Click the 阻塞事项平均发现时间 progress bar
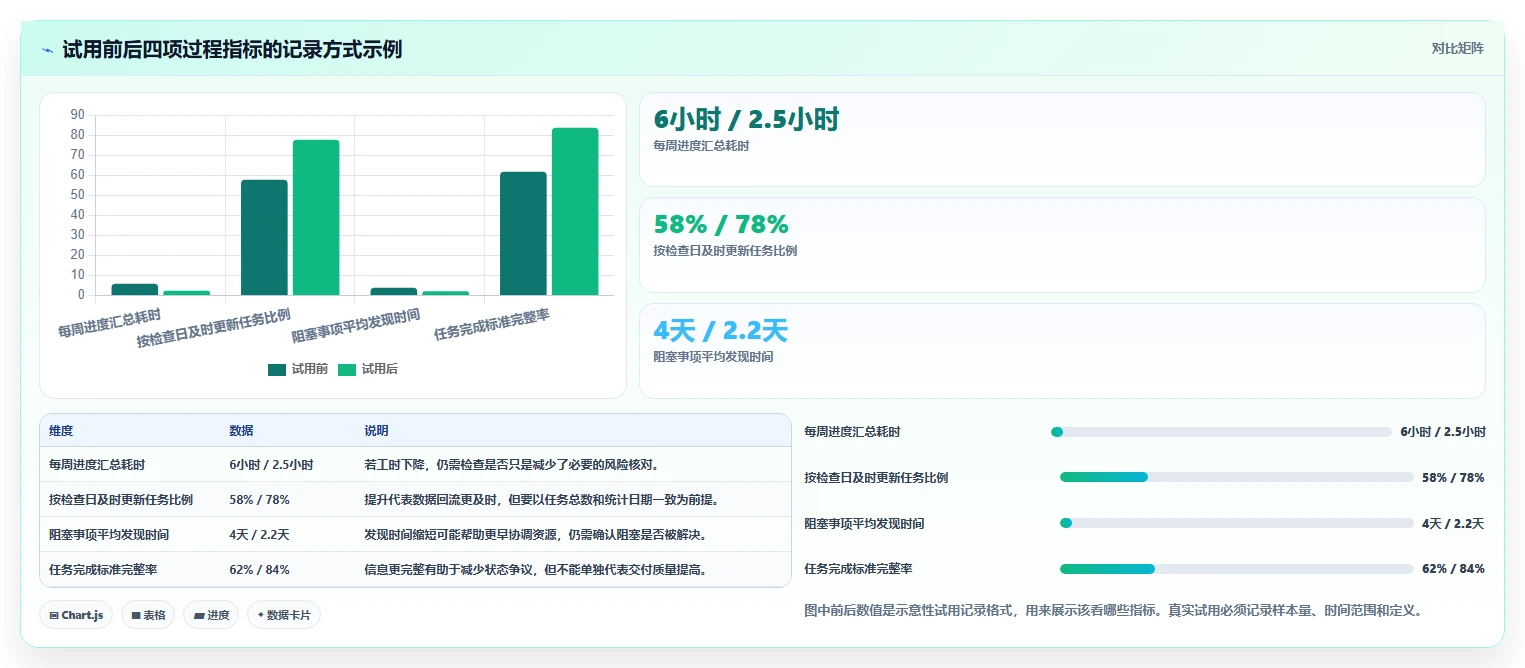 click(1237, 523)
